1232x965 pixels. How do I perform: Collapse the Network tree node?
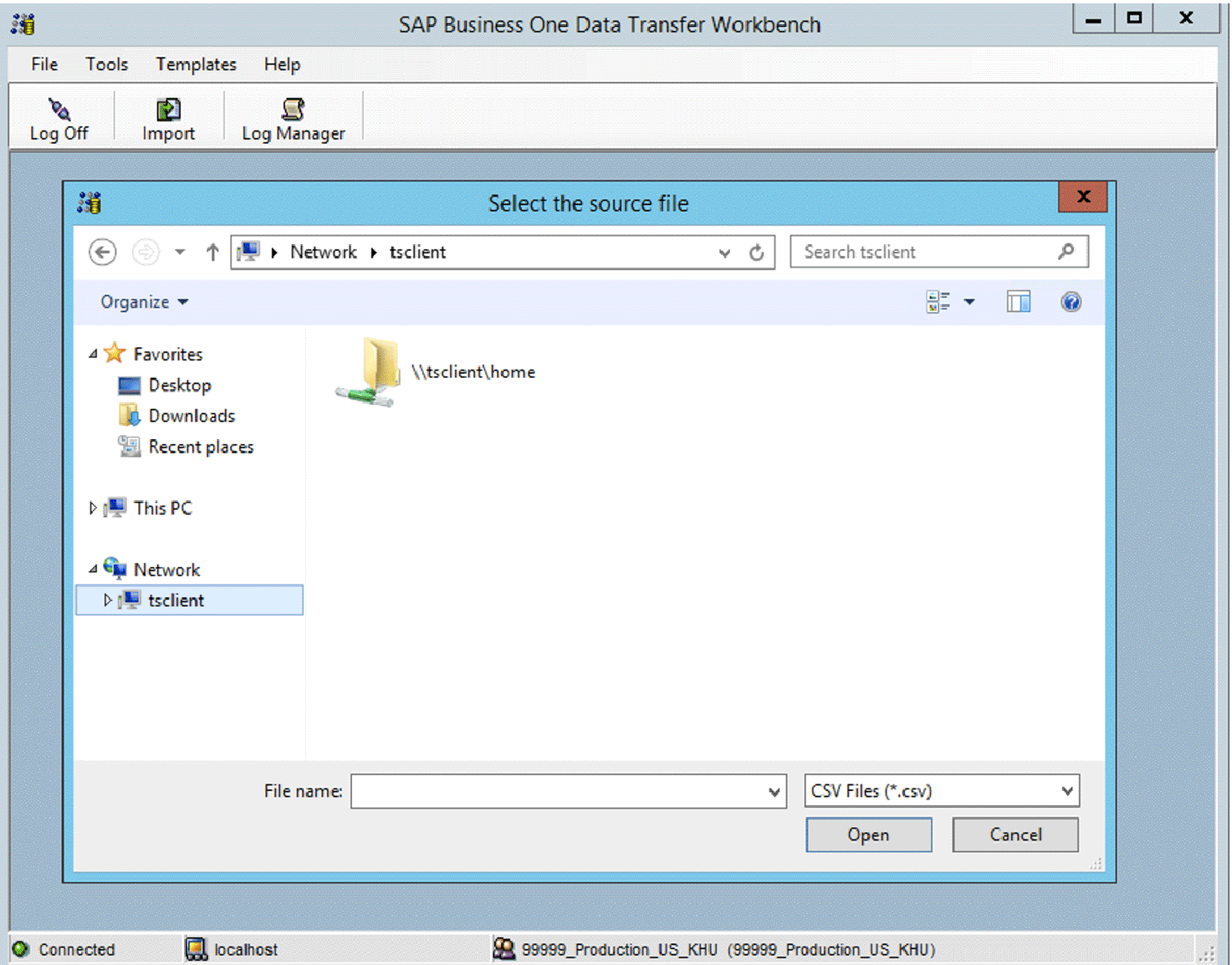[93, 569]
